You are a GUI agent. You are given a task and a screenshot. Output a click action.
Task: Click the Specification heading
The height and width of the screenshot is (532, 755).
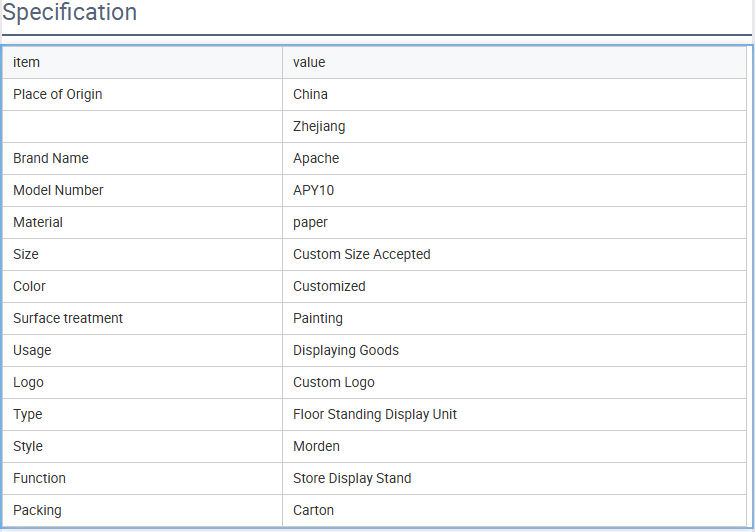point(70,13)
